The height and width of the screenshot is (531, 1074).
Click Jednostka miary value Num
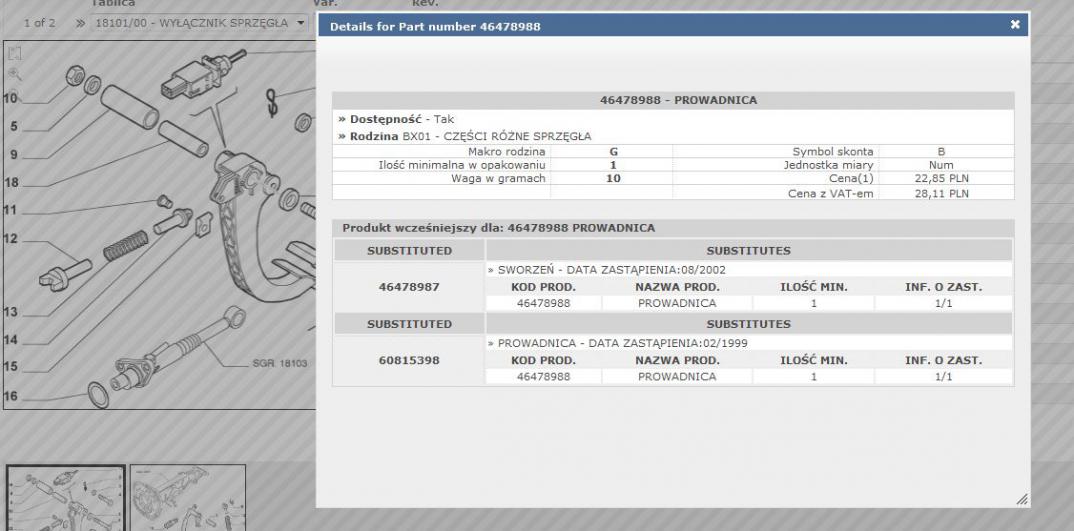(x=941, y=165)
